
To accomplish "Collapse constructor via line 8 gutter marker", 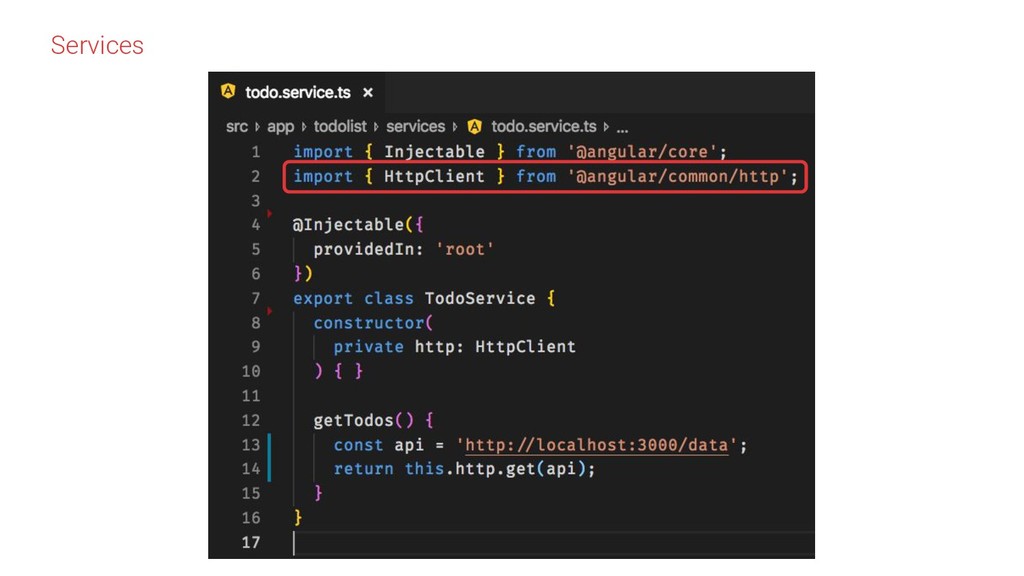I will pos(269,312).
